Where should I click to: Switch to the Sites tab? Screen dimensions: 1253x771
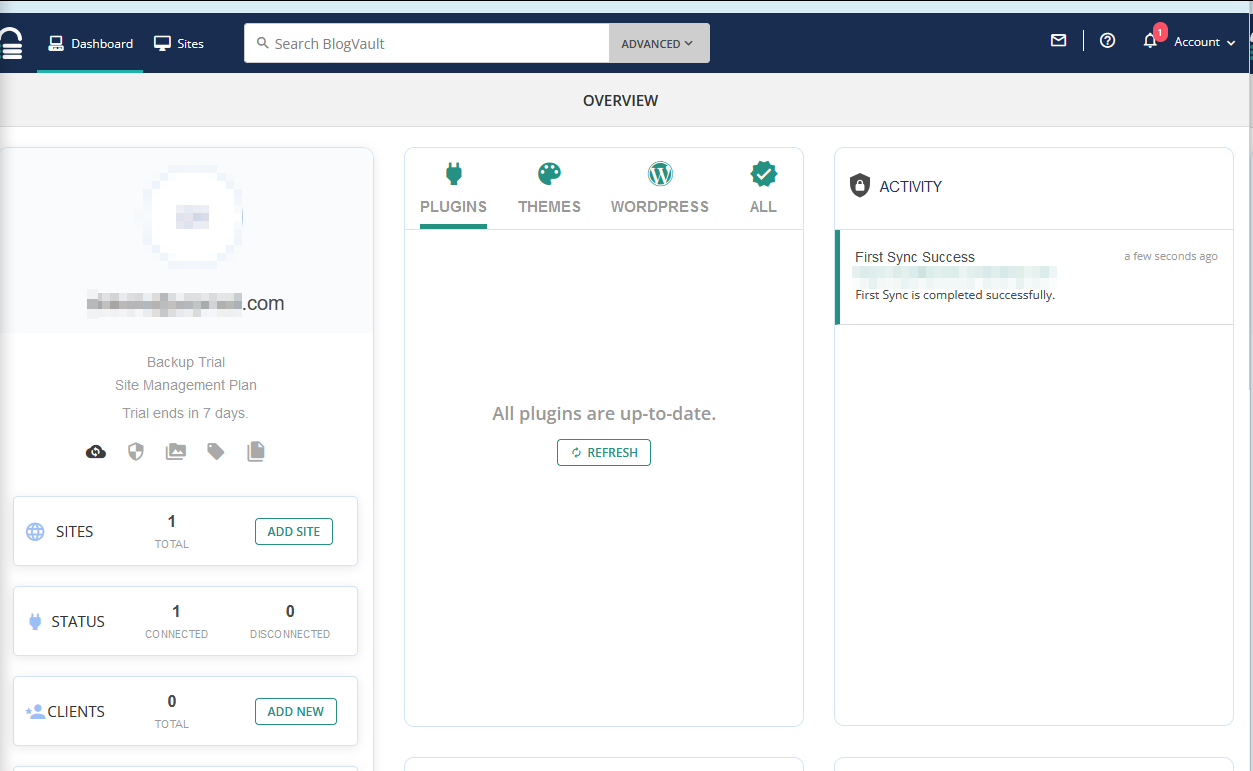click(x=179, y=44)
